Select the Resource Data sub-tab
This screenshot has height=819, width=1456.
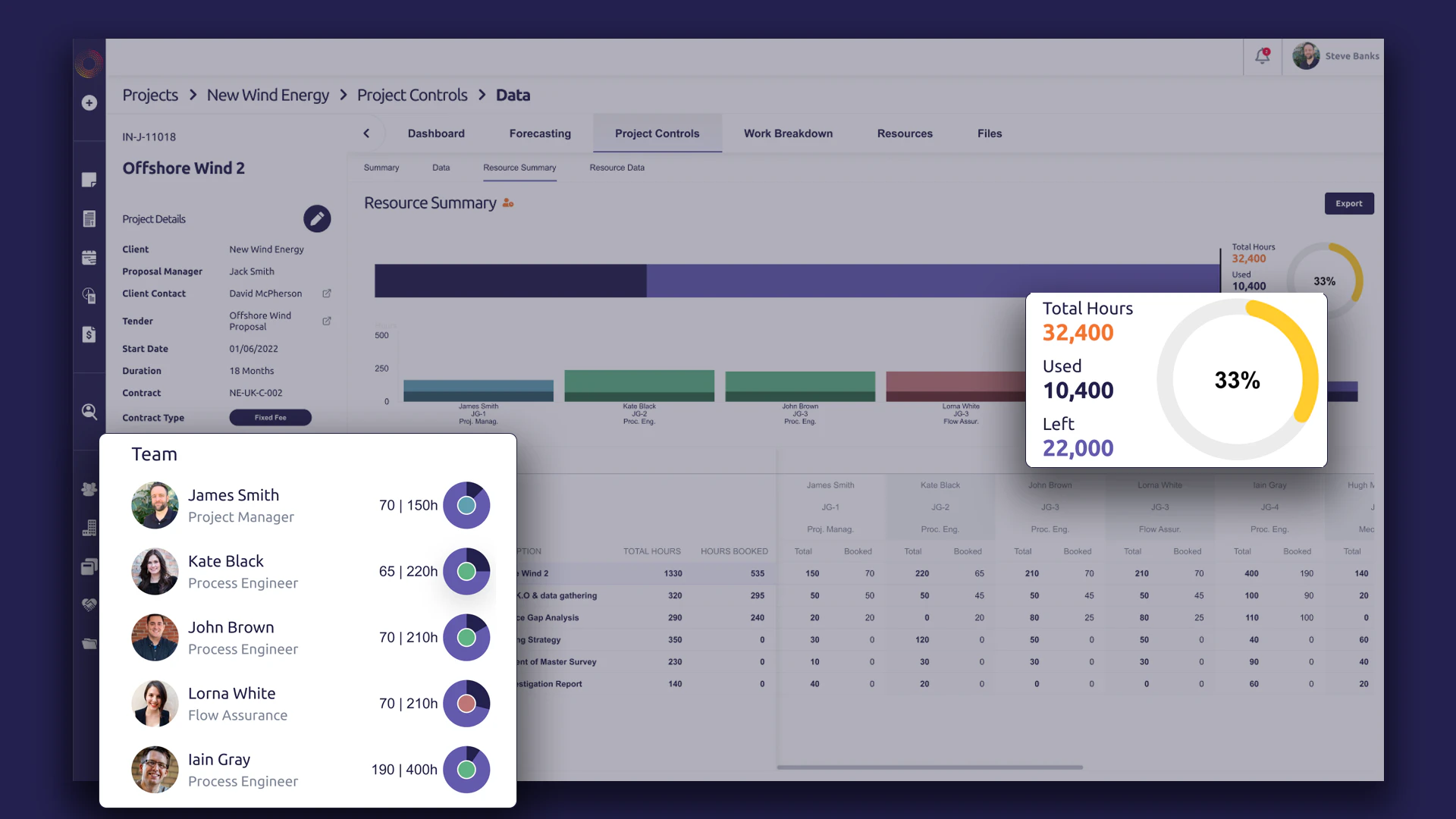click(617, 168)
